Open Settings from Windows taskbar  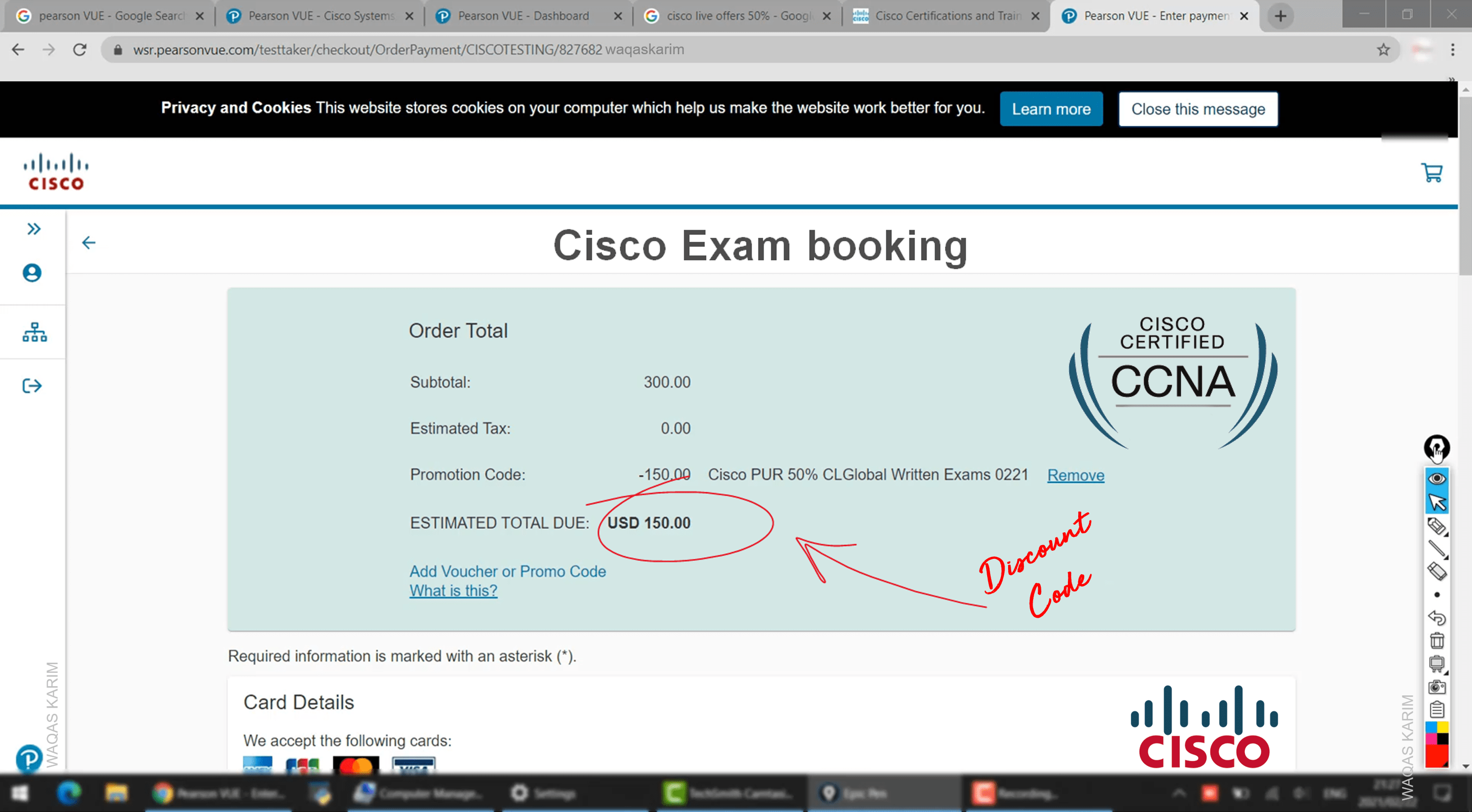pos(543,793)
